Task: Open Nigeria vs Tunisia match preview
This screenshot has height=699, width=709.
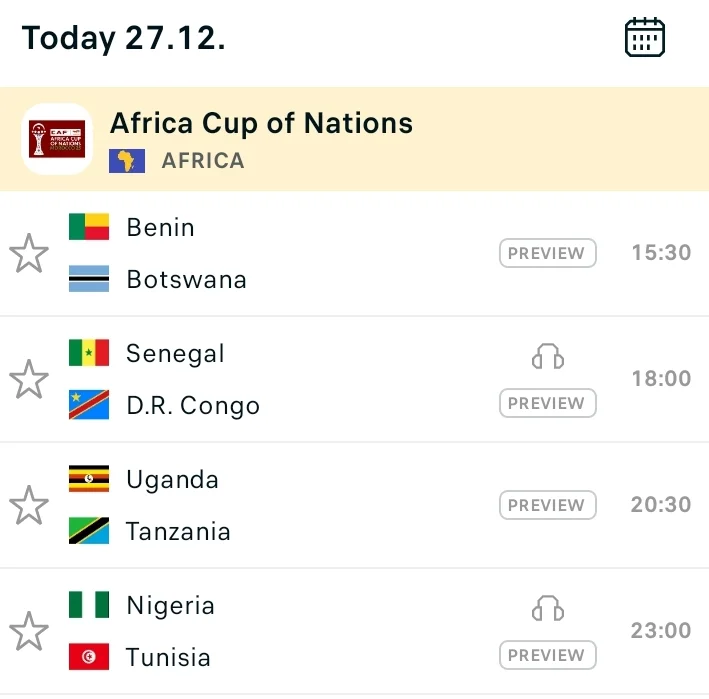Action: pyautogui.click(x=547, y=656)
